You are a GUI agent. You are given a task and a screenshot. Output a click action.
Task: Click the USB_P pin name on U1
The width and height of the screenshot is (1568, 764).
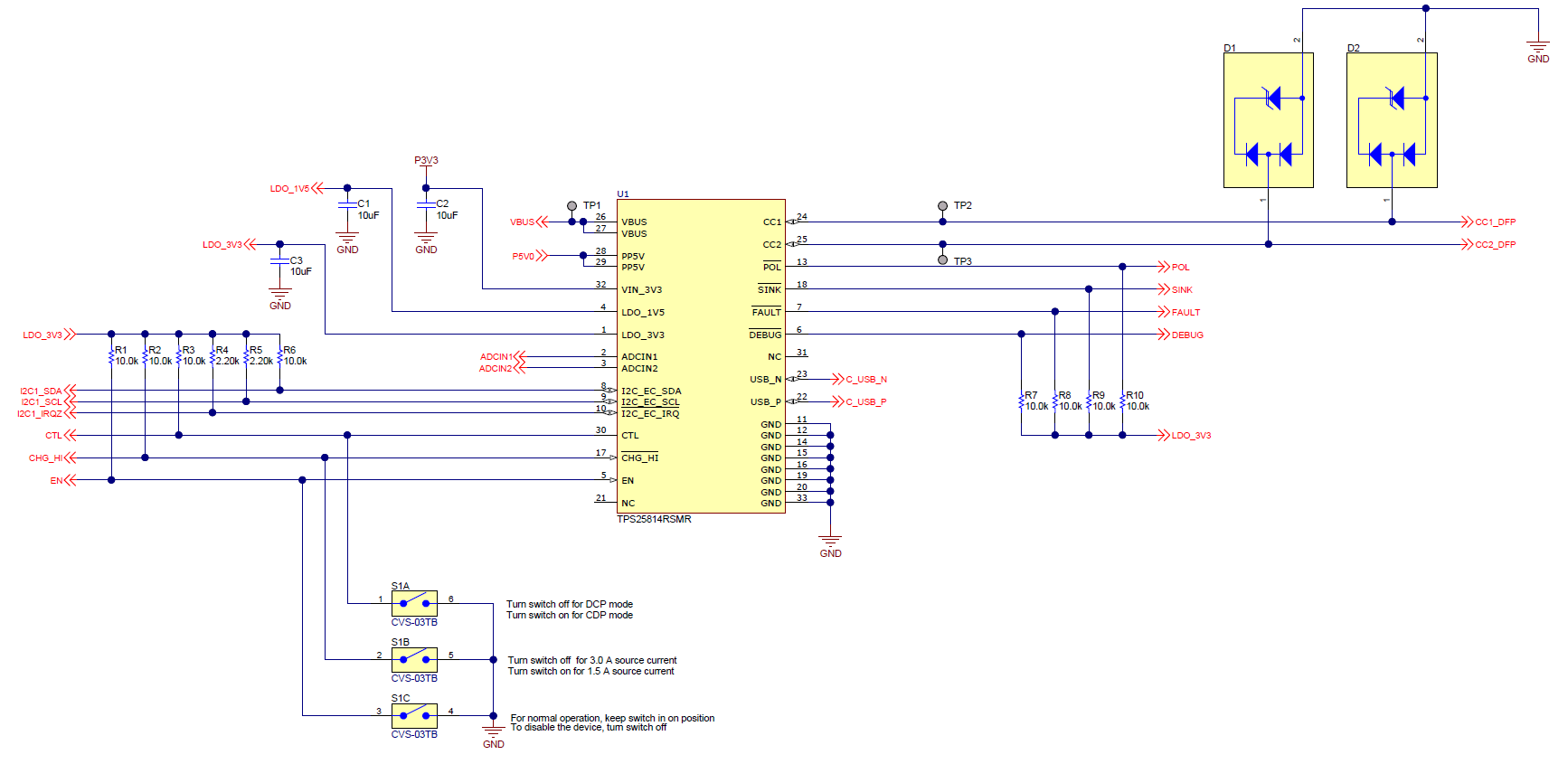(x=765, y=402)
